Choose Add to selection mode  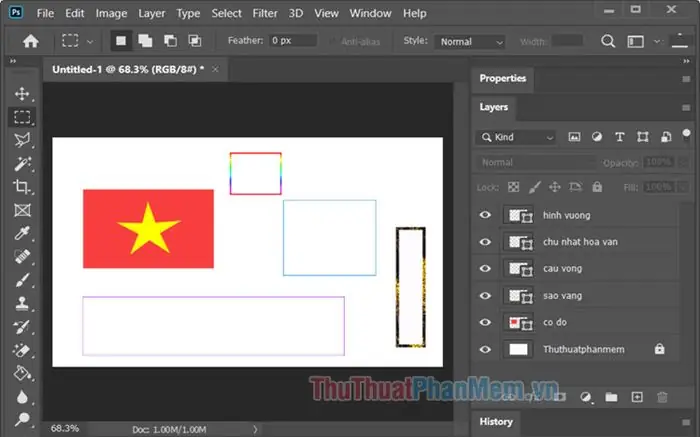click(x=145, y=41)
